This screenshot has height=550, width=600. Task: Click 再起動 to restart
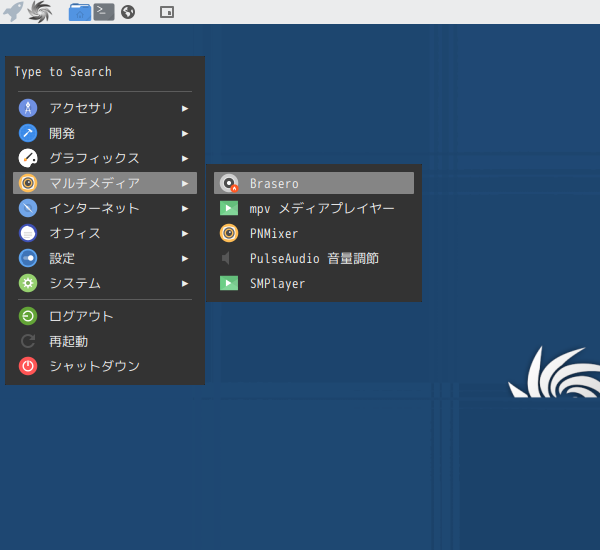click(x=68, y=341)
